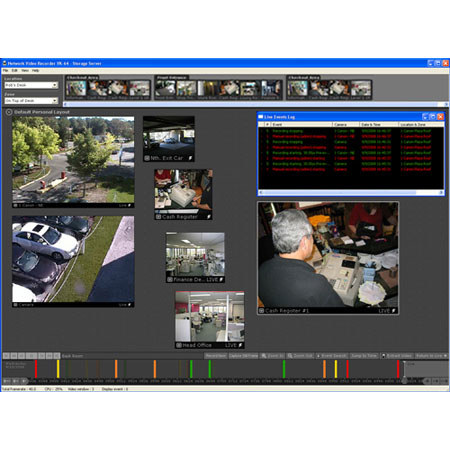Sort log by the Camera column header
450x450 pixels.
pos(346,125)
